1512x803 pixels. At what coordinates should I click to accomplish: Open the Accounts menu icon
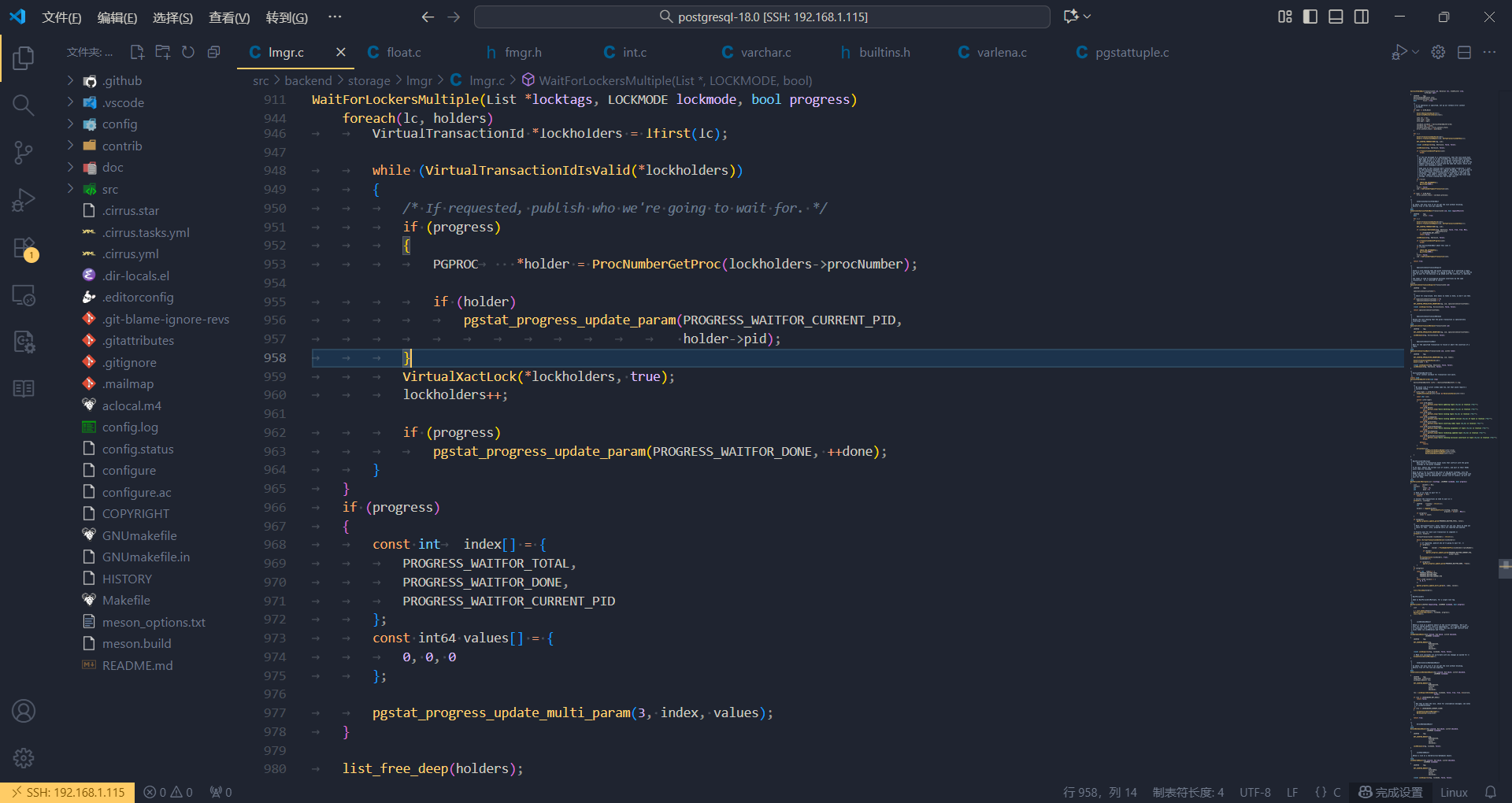(x=24, y=711)
